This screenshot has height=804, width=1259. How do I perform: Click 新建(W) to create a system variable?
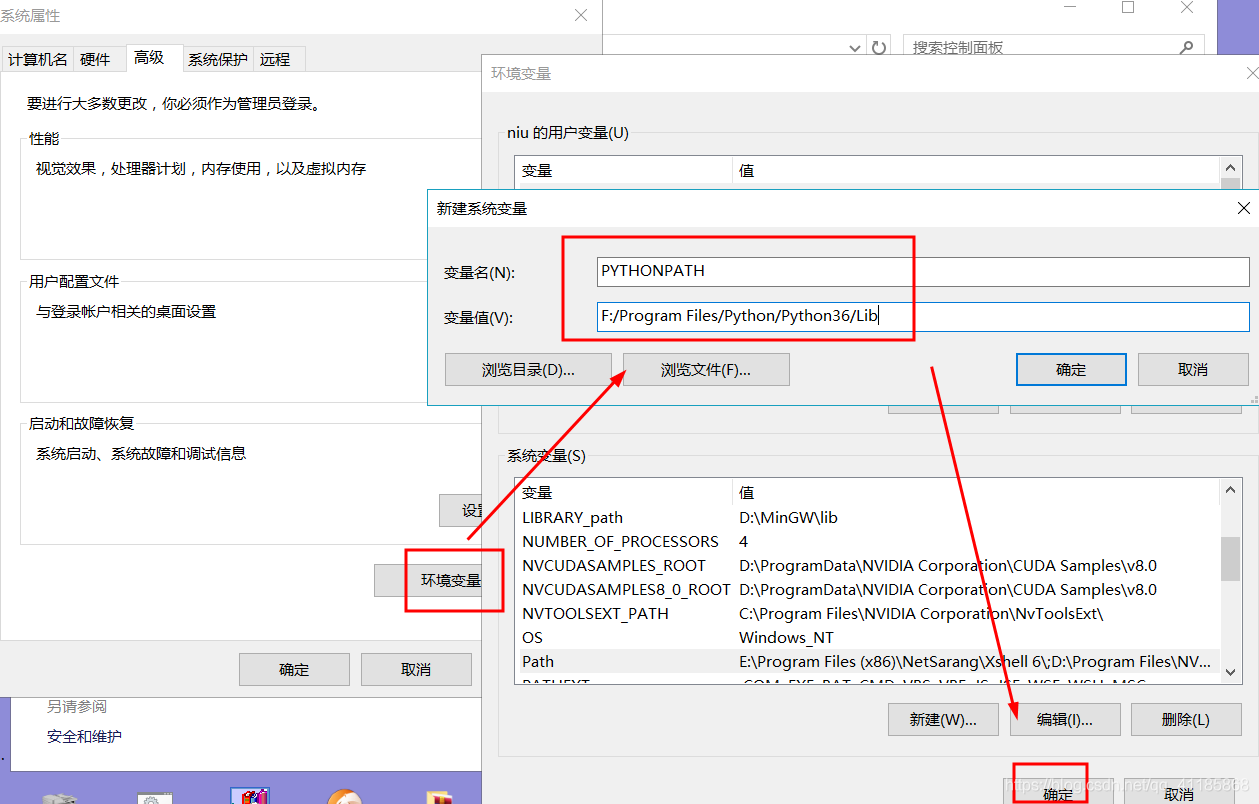(941, 719)
